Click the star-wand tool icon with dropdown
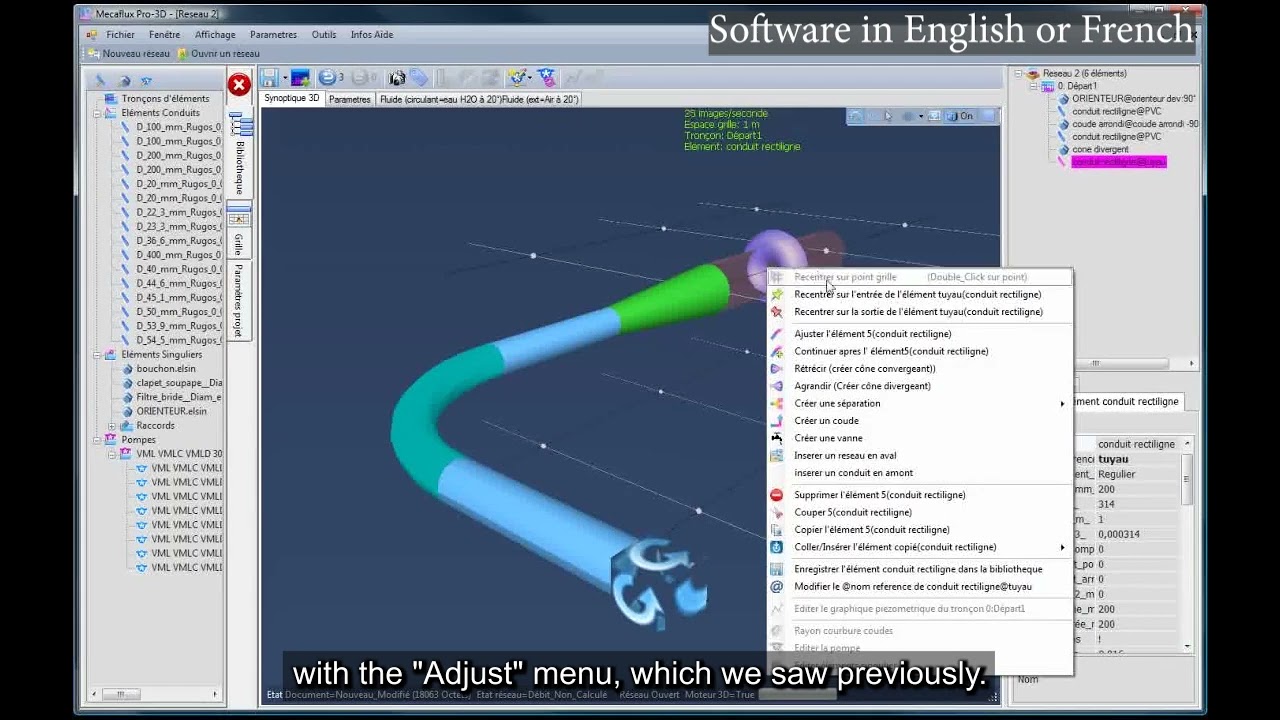The width and height of the screenshot is (1280, 720). pos(517,78)
